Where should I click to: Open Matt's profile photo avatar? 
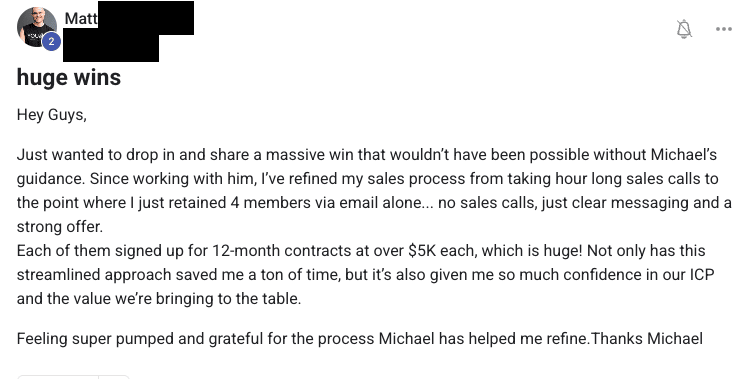tap(37, 27)
